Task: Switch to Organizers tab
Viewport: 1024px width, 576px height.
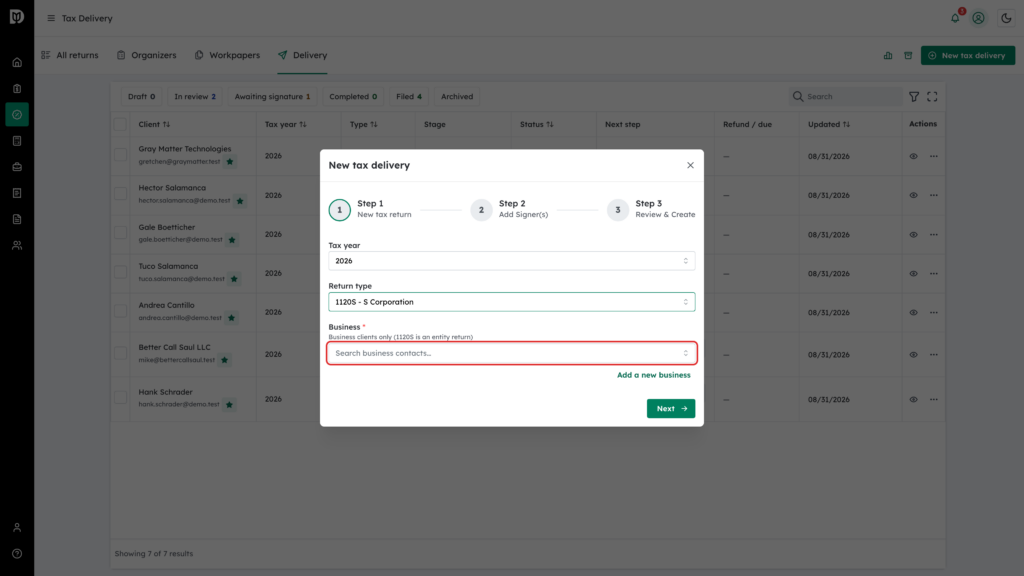Action: coord(147,56)
